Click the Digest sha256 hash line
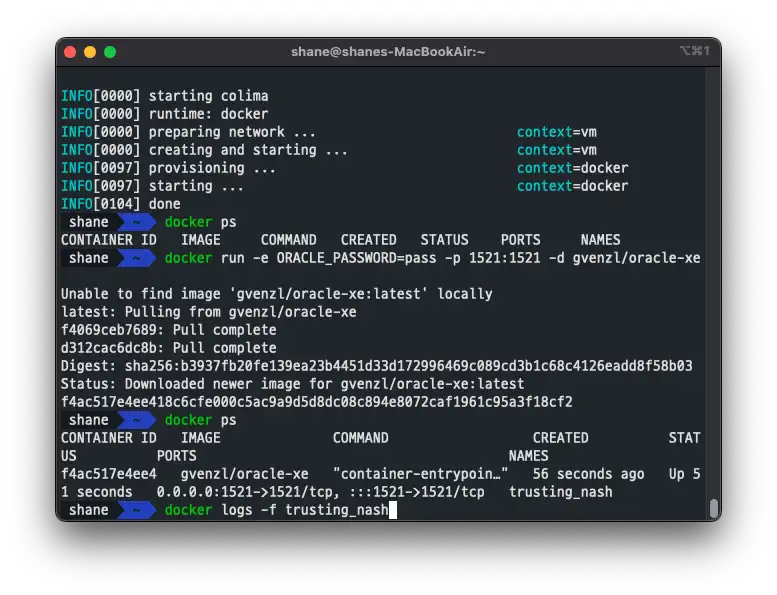The width and height of the screenshot is (777, 595). (x=377, y=366)
